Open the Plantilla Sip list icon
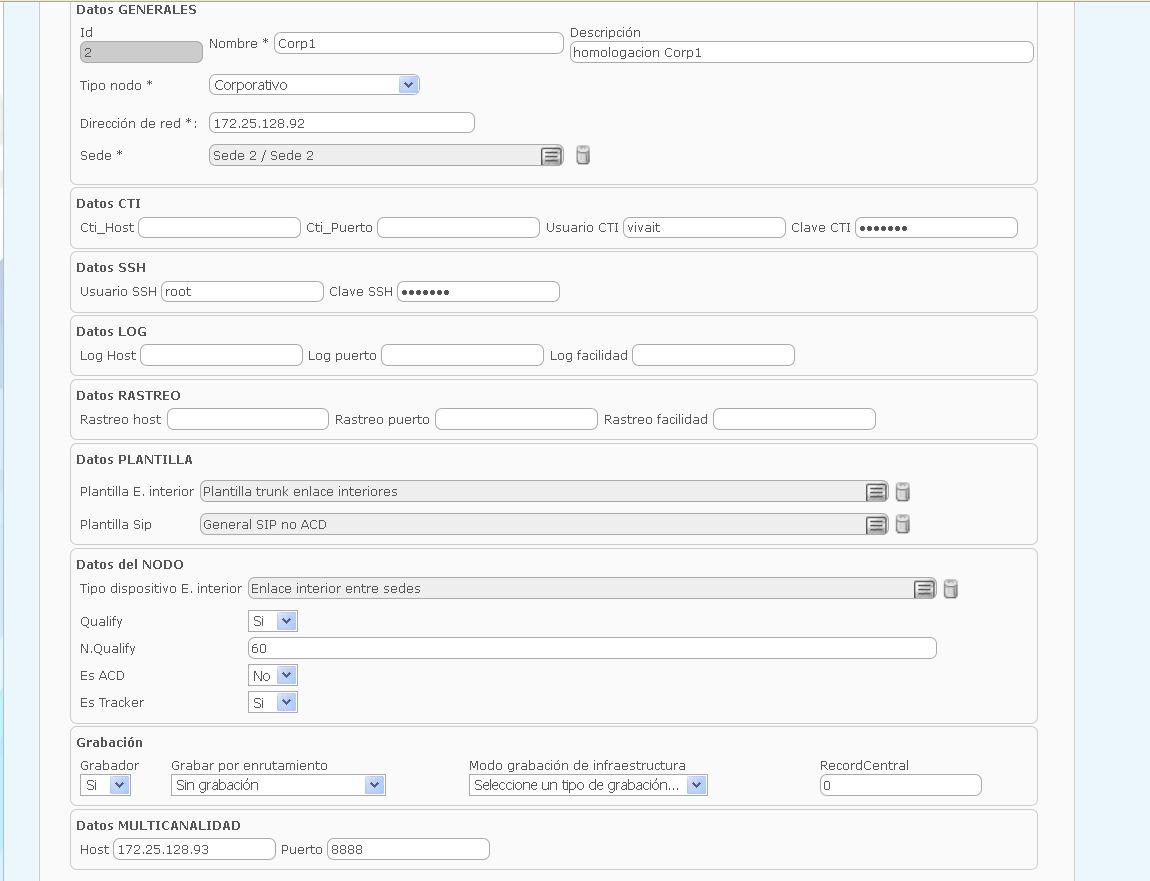The height and width of the screenshot is (881, 1150). pos(876,524)
